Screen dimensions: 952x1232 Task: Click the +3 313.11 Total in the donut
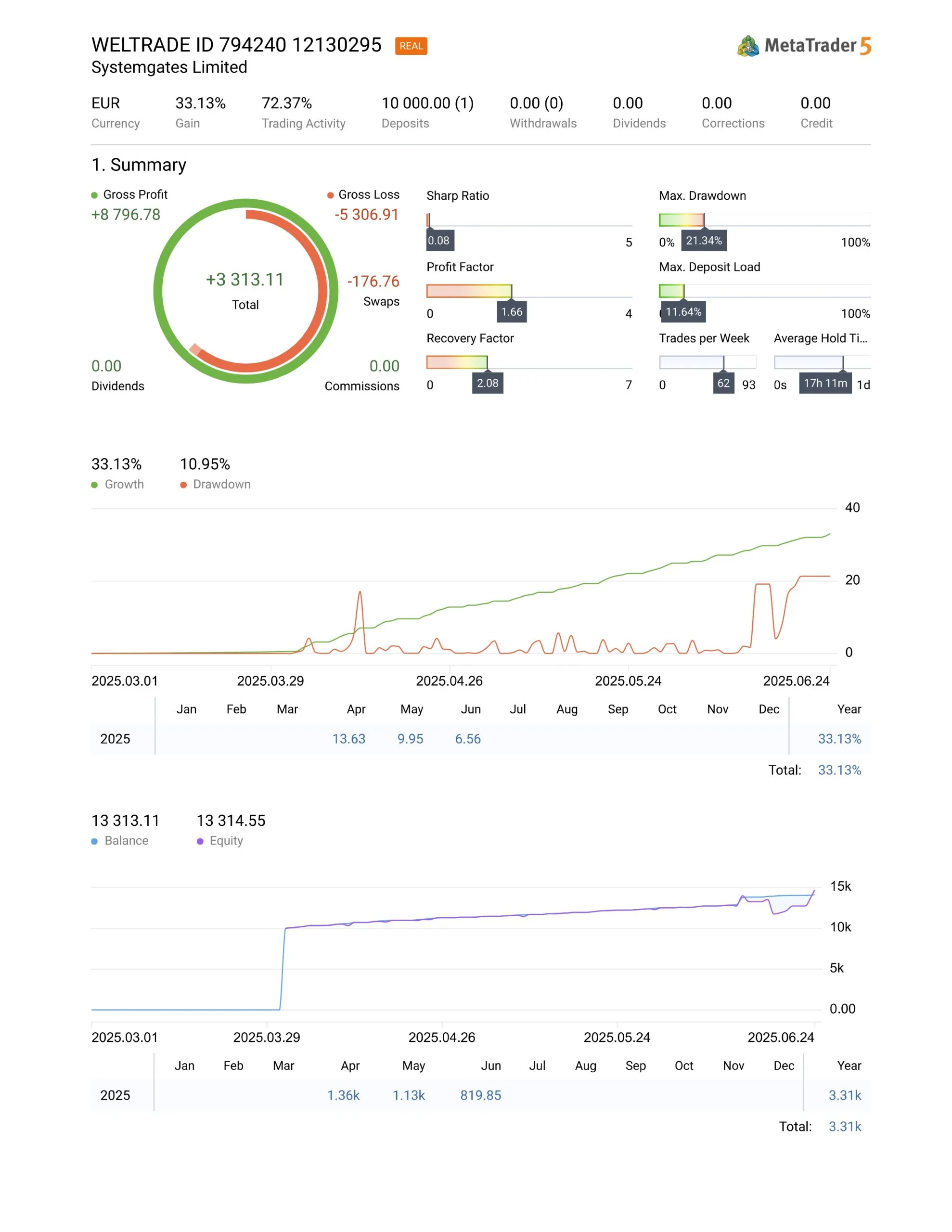pyautogui.click(x=244, y=280)
